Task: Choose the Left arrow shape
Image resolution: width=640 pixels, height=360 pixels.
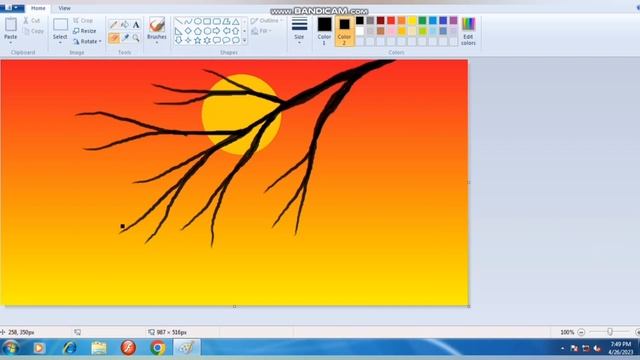Action: (226, 31)
